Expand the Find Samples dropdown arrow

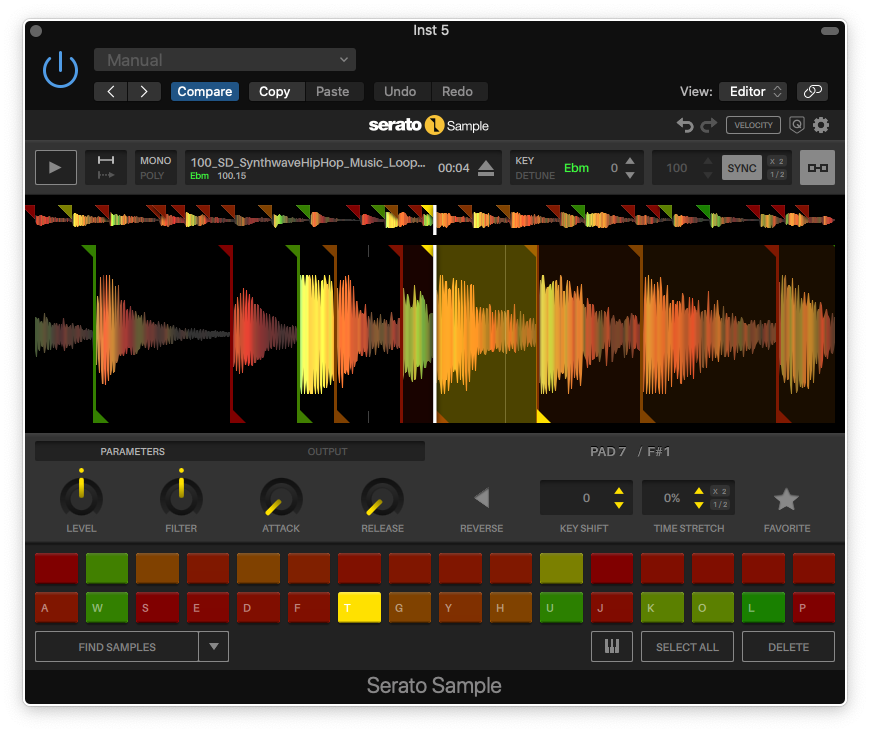pyautogui.click(x=213, y=647)
